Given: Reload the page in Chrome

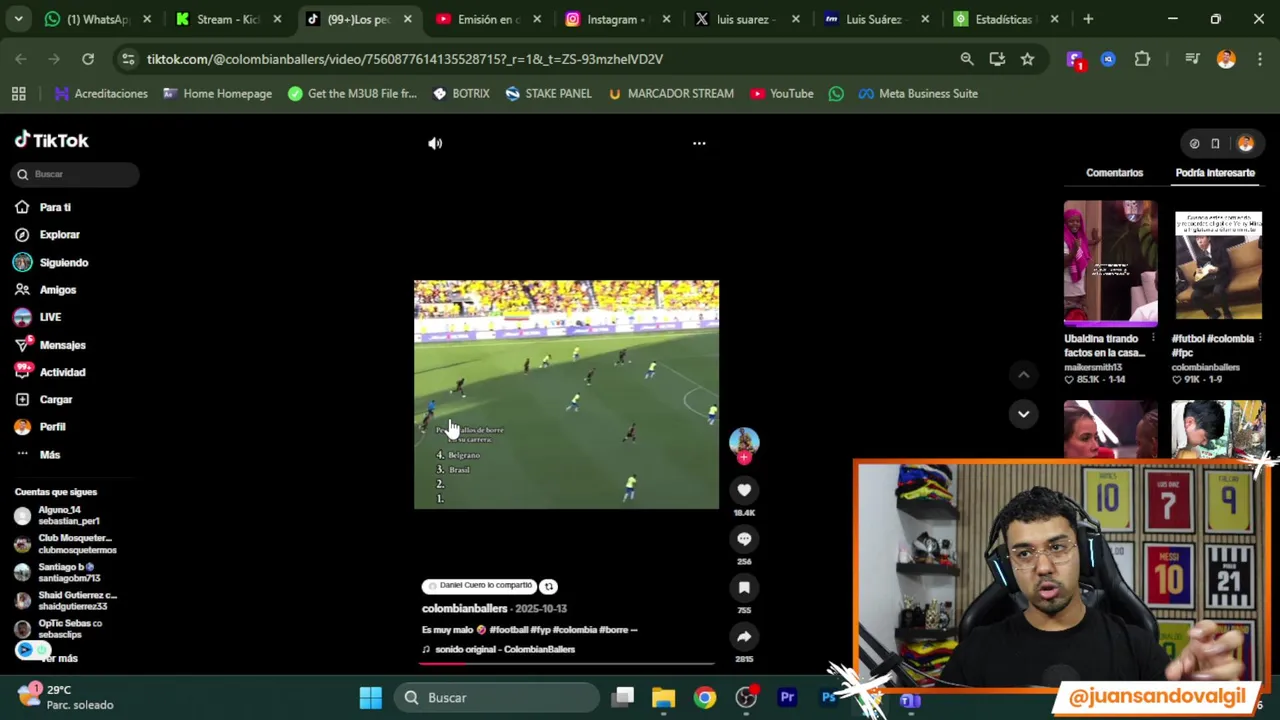Looking at the screenshot, I should pos(88,59).
